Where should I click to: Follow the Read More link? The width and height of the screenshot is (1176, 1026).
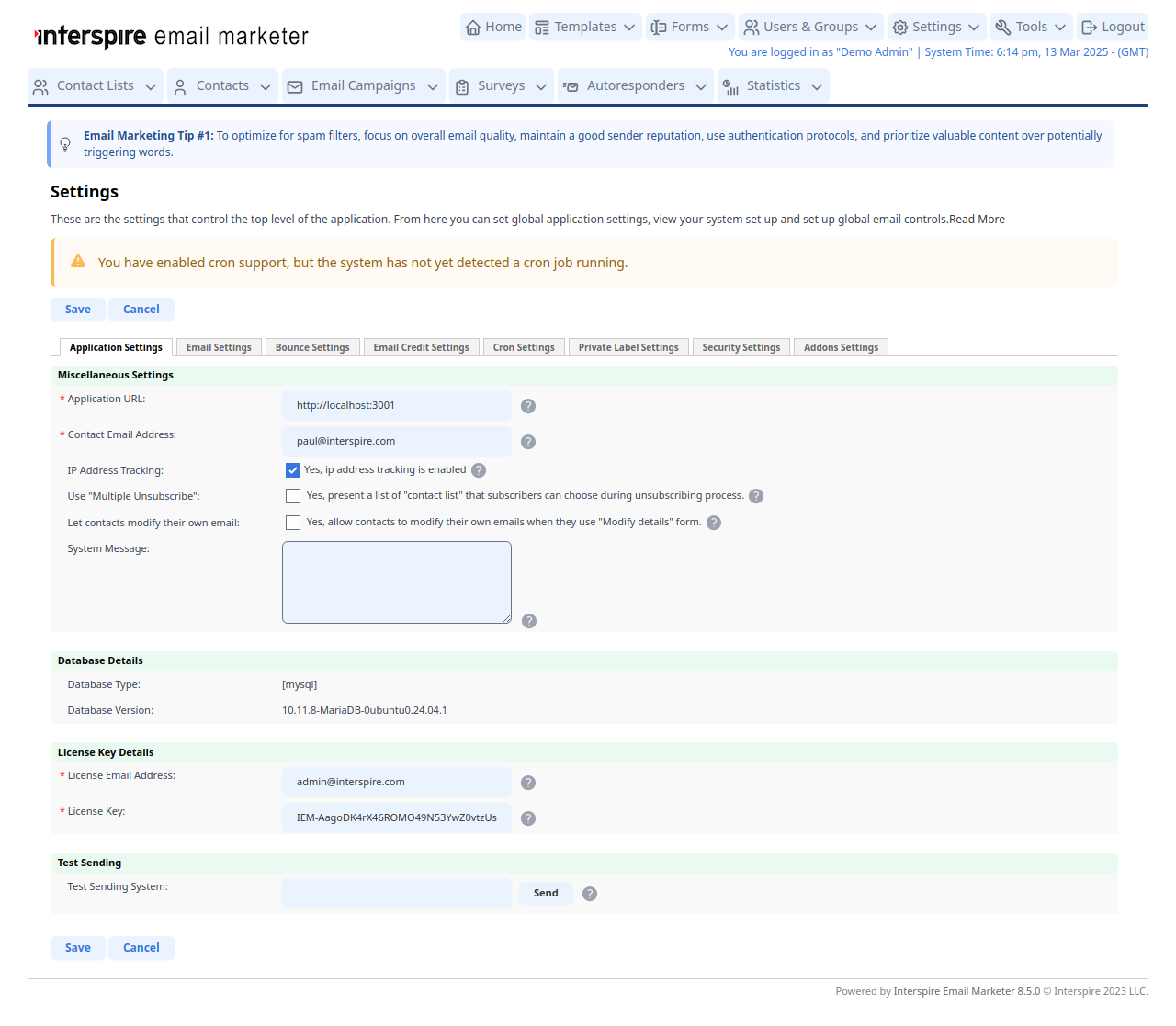pos(977,220)
